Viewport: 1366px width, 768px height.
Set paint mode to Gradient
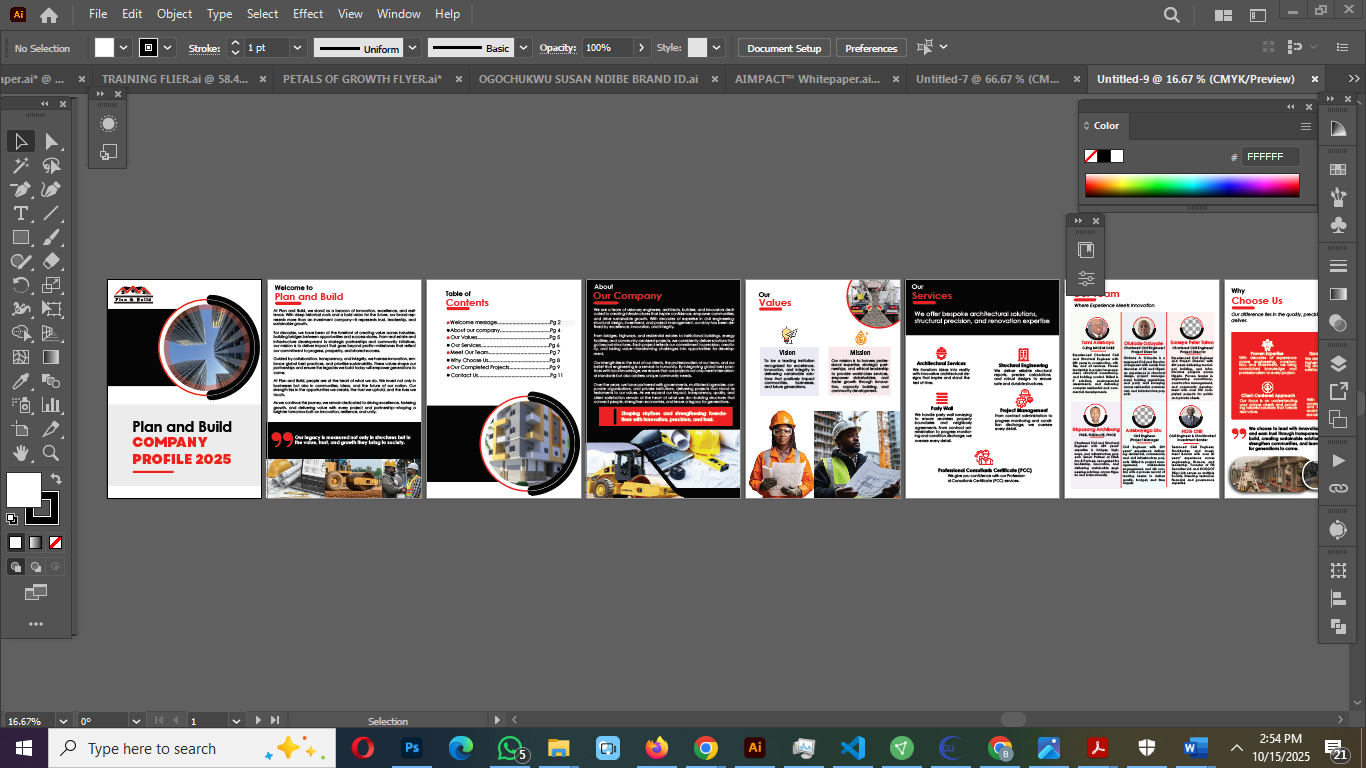coord(35,542)
